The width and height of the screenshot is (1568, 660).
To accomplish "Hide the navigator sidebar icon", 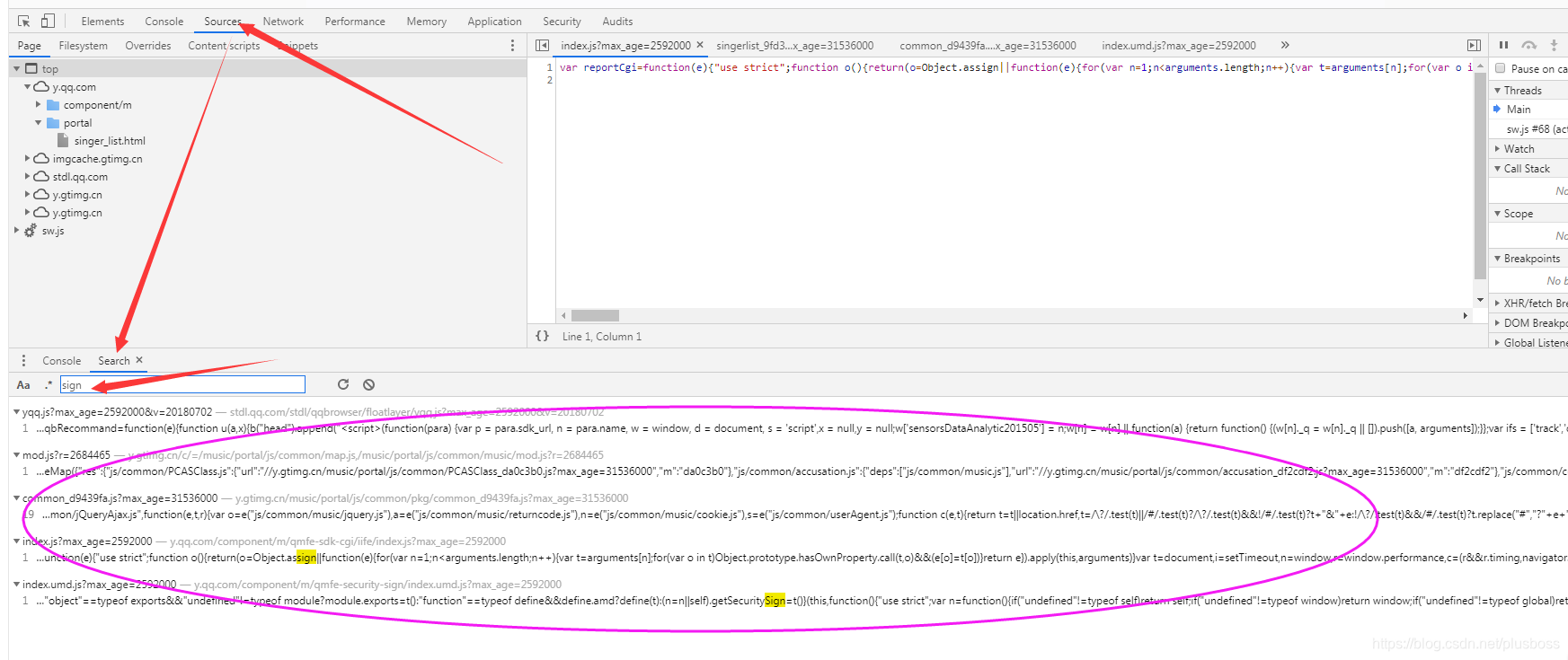I will pyautogui.click(x=542, y=46).
